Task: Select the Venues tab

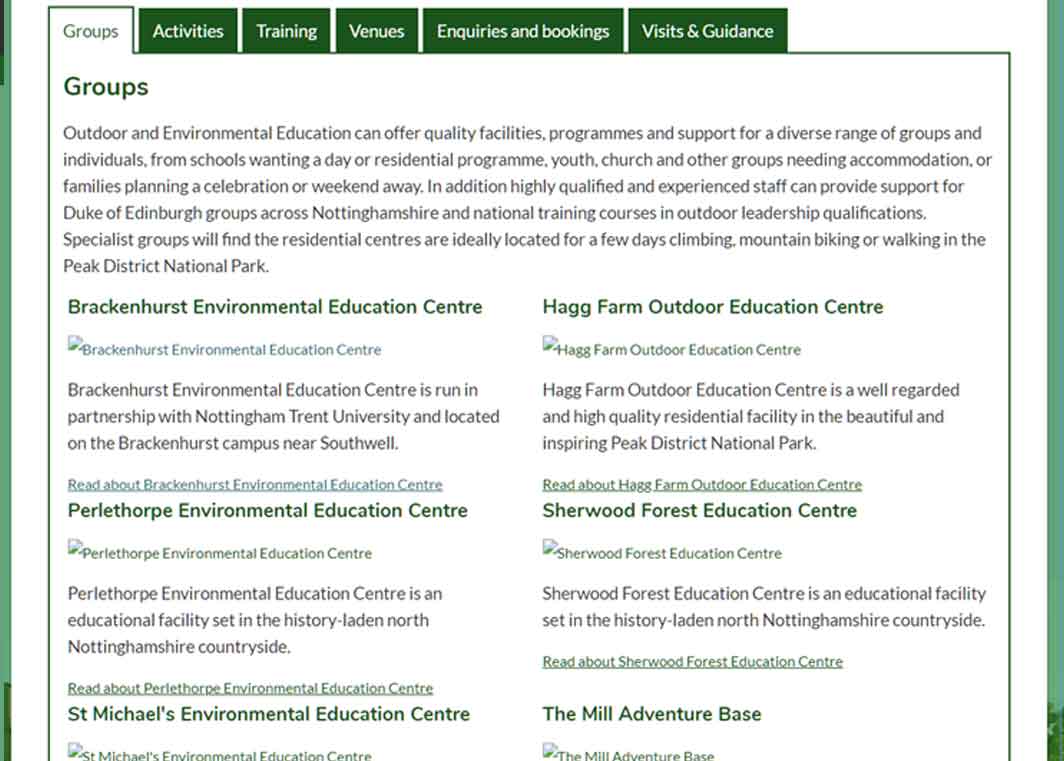Action: pyautogui.click(x=377, y=31)
